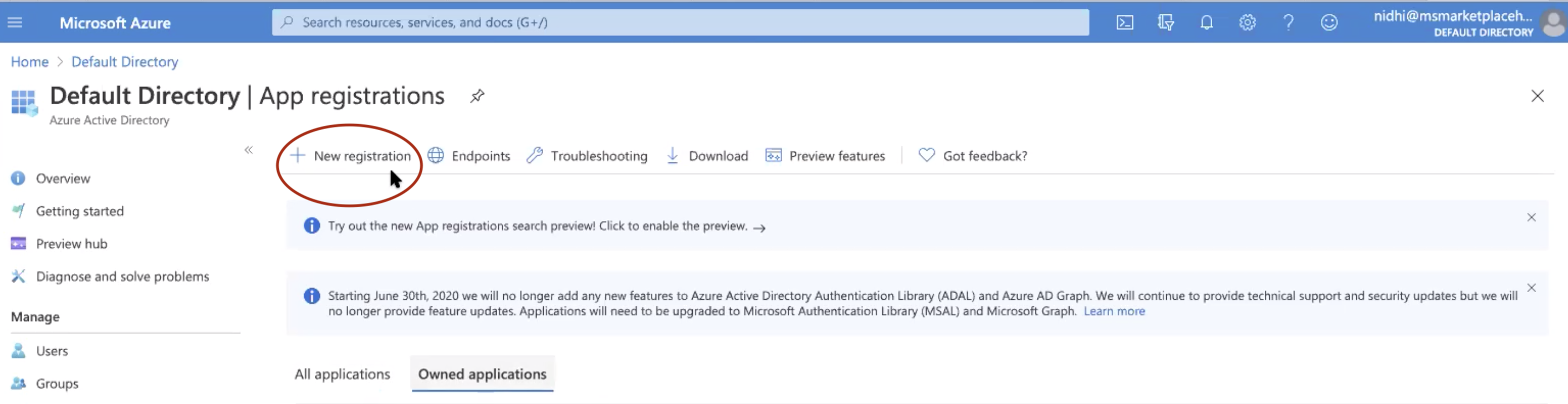Click the Users icon in Manage section
The height and width of the screenshot is (404, 1568).
18,350
